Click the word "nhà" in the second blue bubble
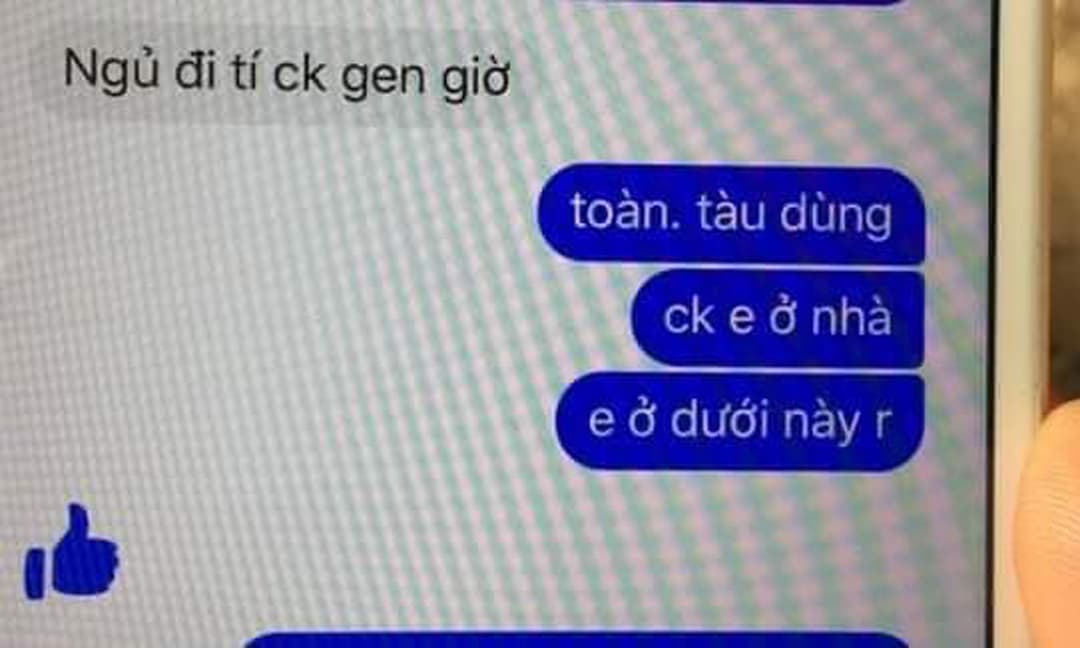This screenshot has height=648, width=1080. 851,315
